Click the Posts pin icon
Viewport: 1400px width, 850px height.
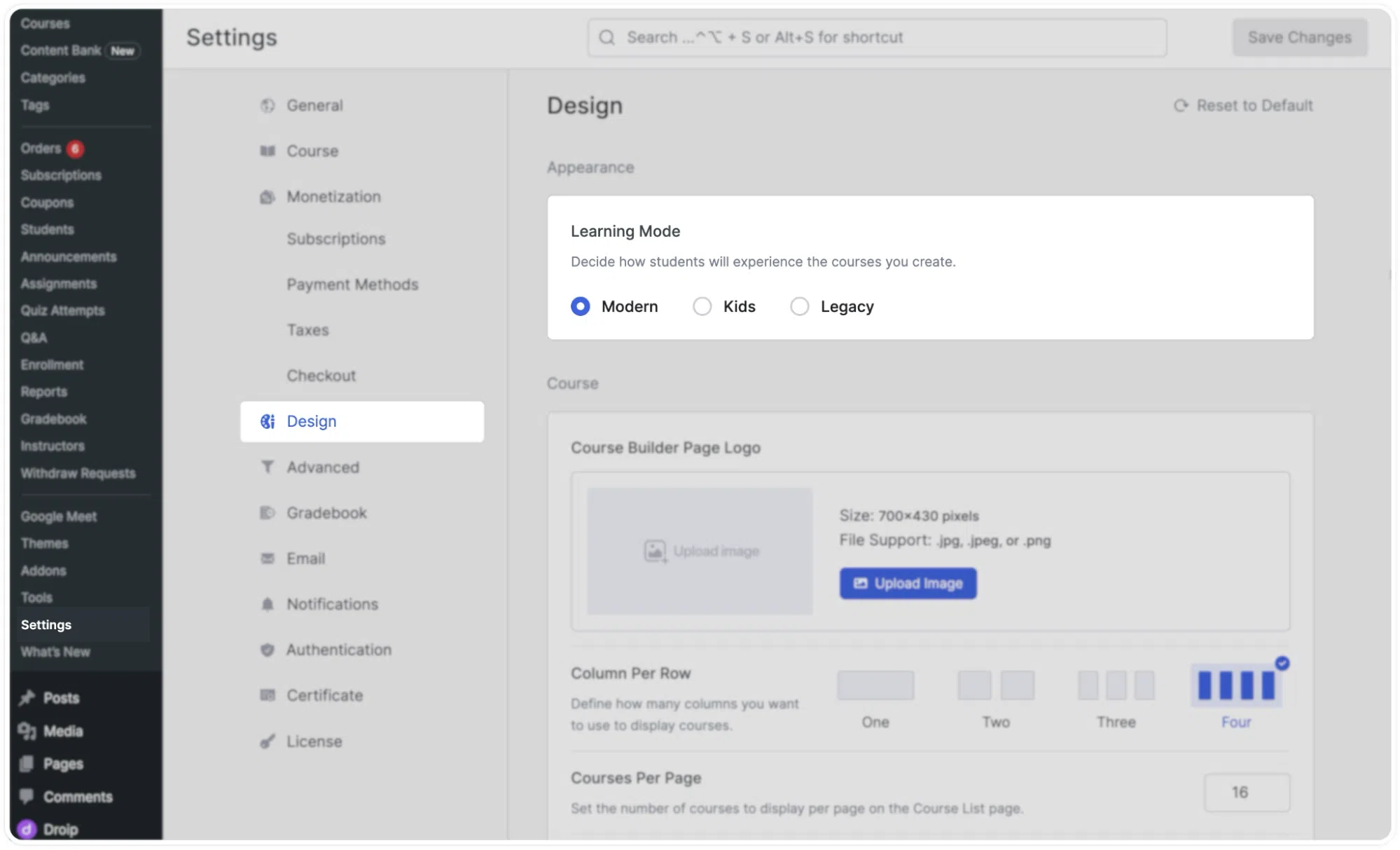point(27,698)
